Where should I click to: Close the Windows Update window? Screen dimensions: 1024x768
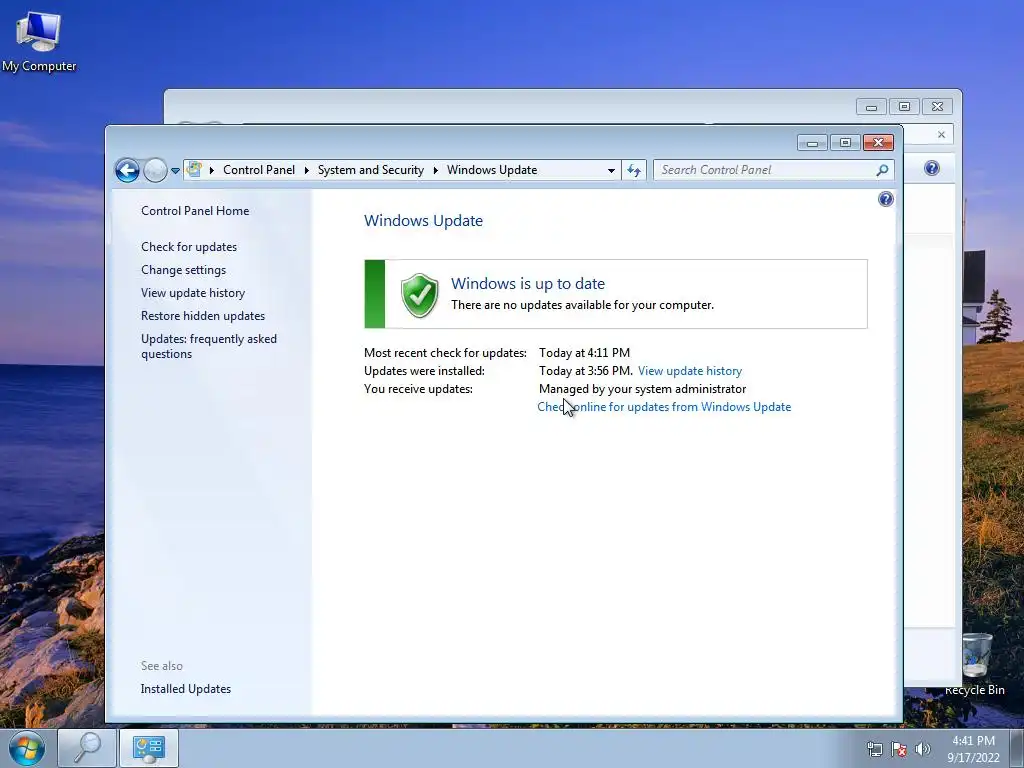click(x=878, y=142)
